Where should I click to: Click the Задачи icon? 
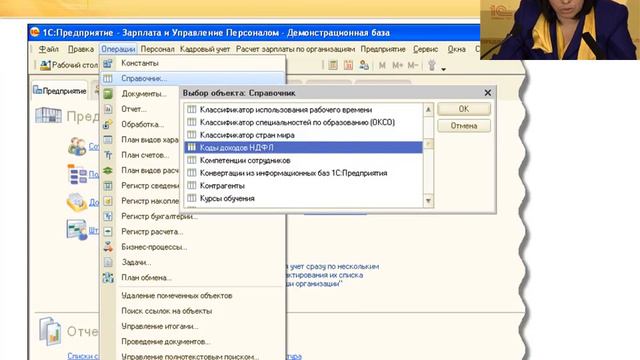[108, 262]
